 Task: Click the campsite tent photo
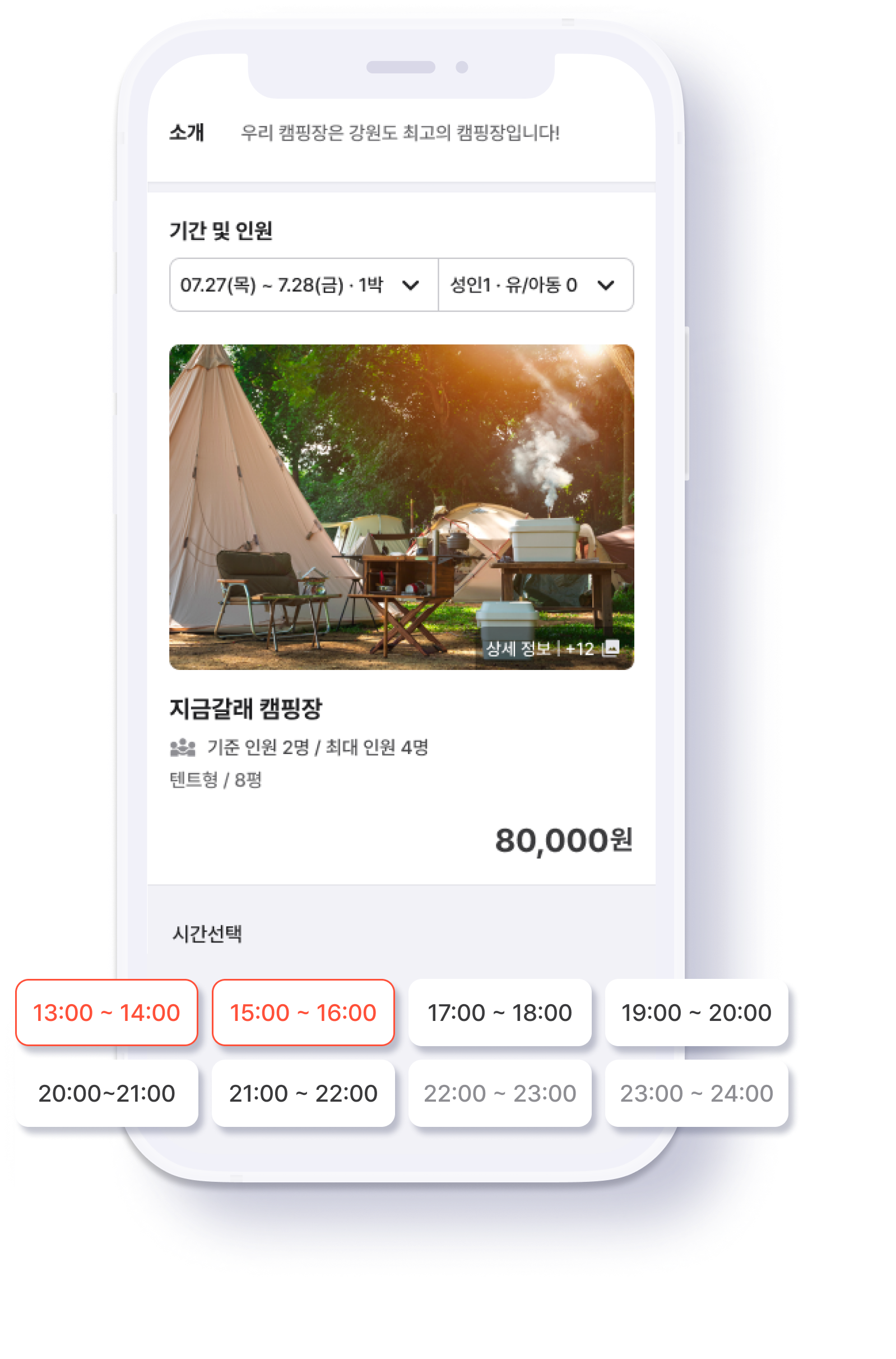coord(402,507)
